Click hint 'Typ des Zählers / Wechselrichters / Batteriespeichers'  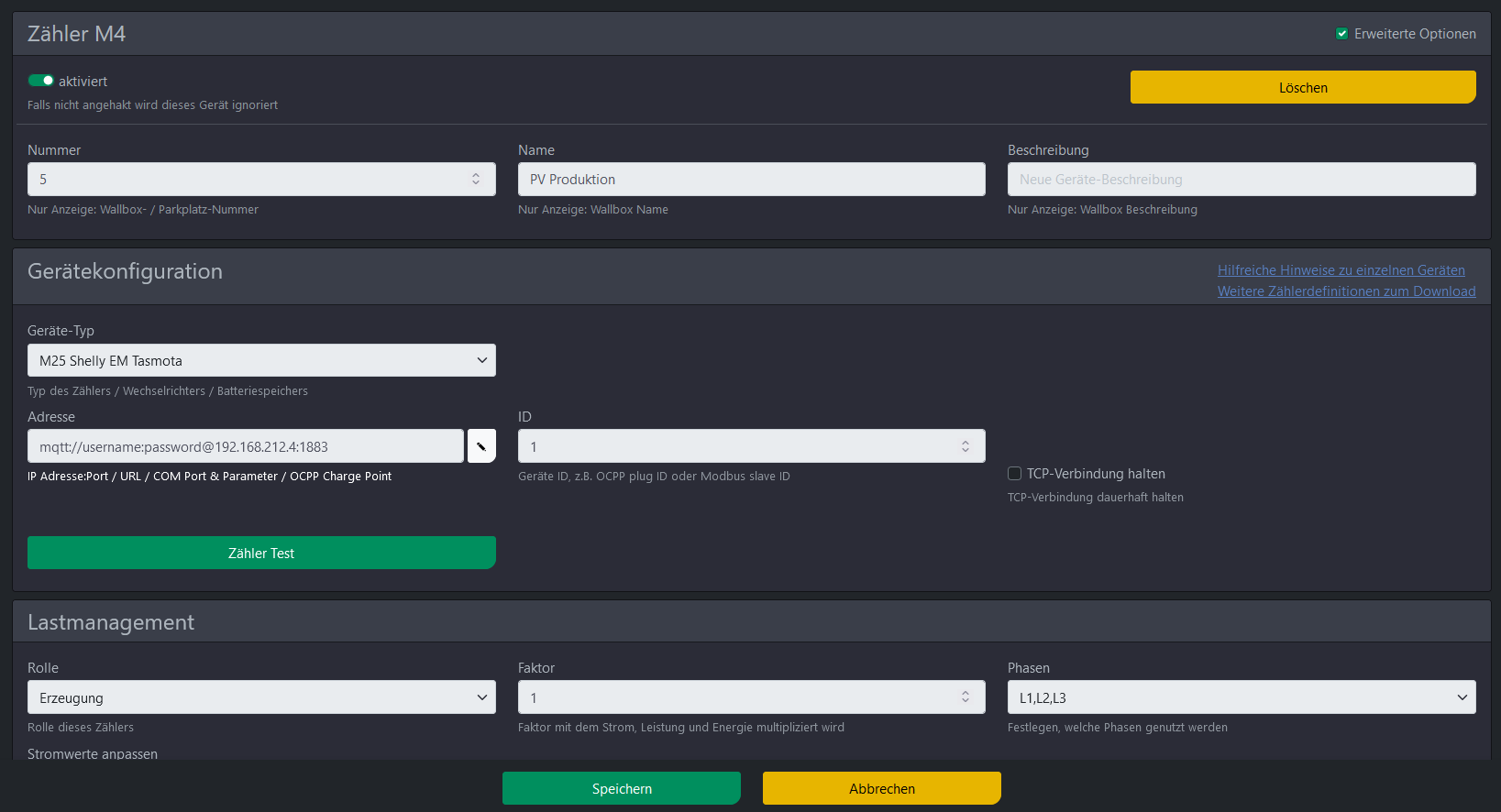pyautogui.click(x=168, y=391)
